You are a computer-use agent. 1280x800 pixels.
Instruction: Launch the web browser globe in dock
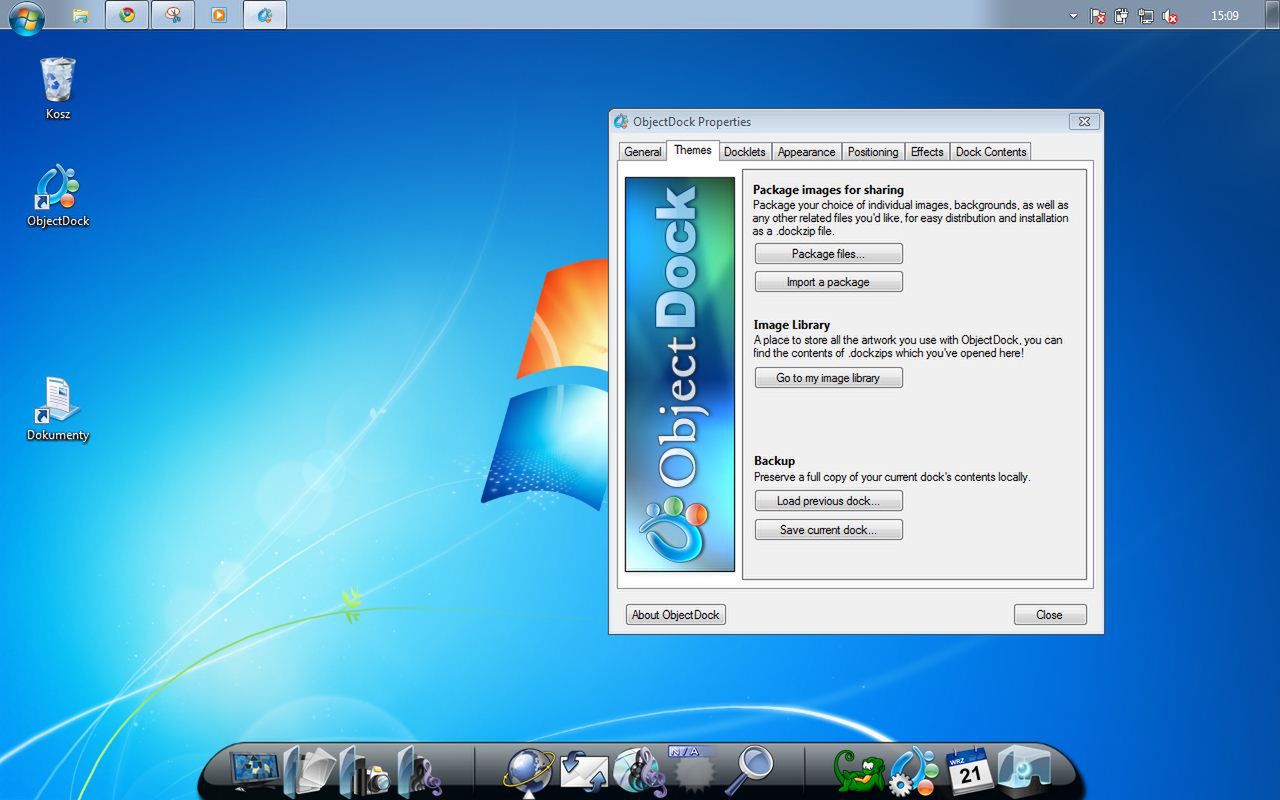528,771
